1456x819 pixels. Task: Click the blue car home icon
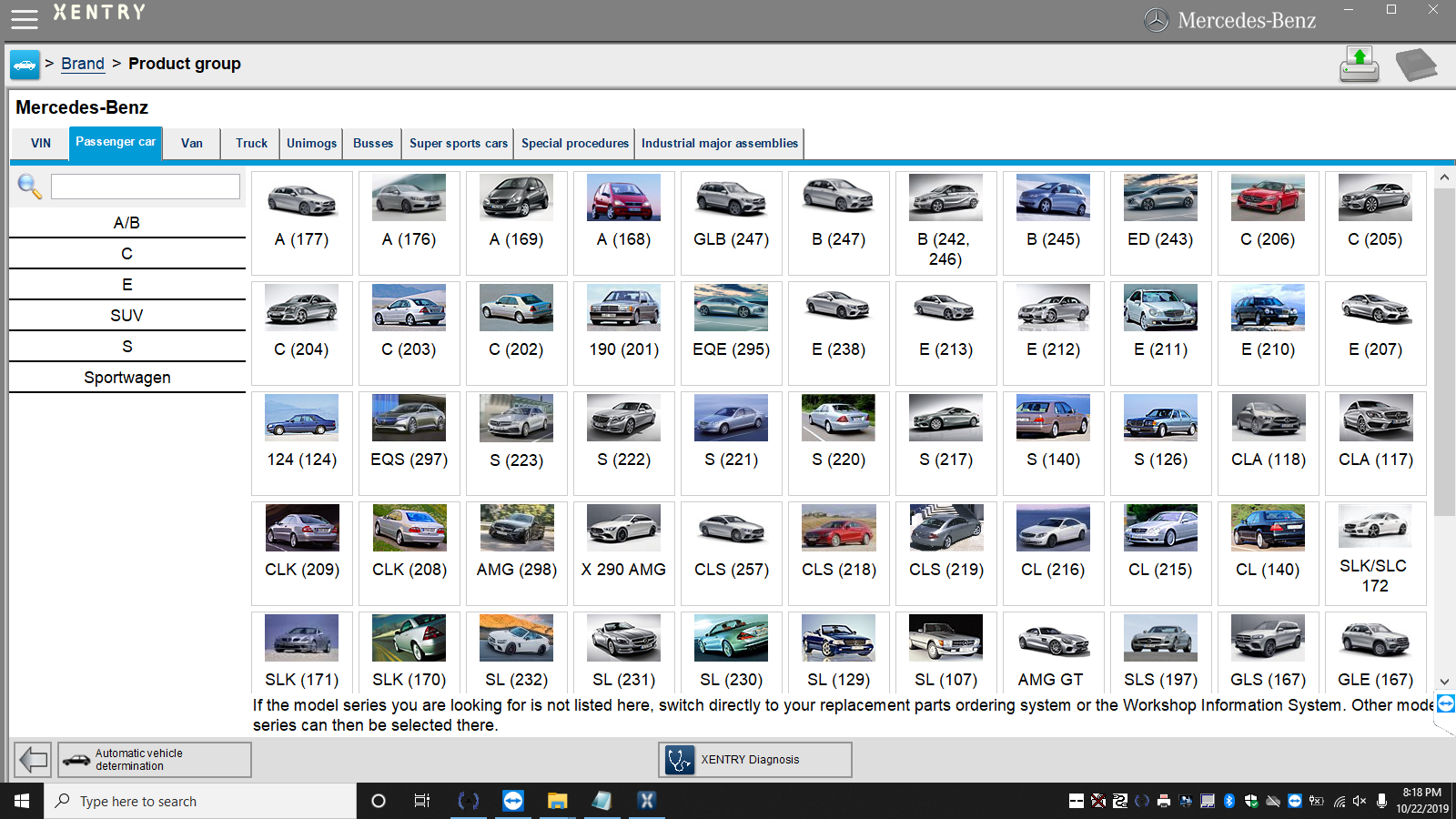(x=25, y=65)
